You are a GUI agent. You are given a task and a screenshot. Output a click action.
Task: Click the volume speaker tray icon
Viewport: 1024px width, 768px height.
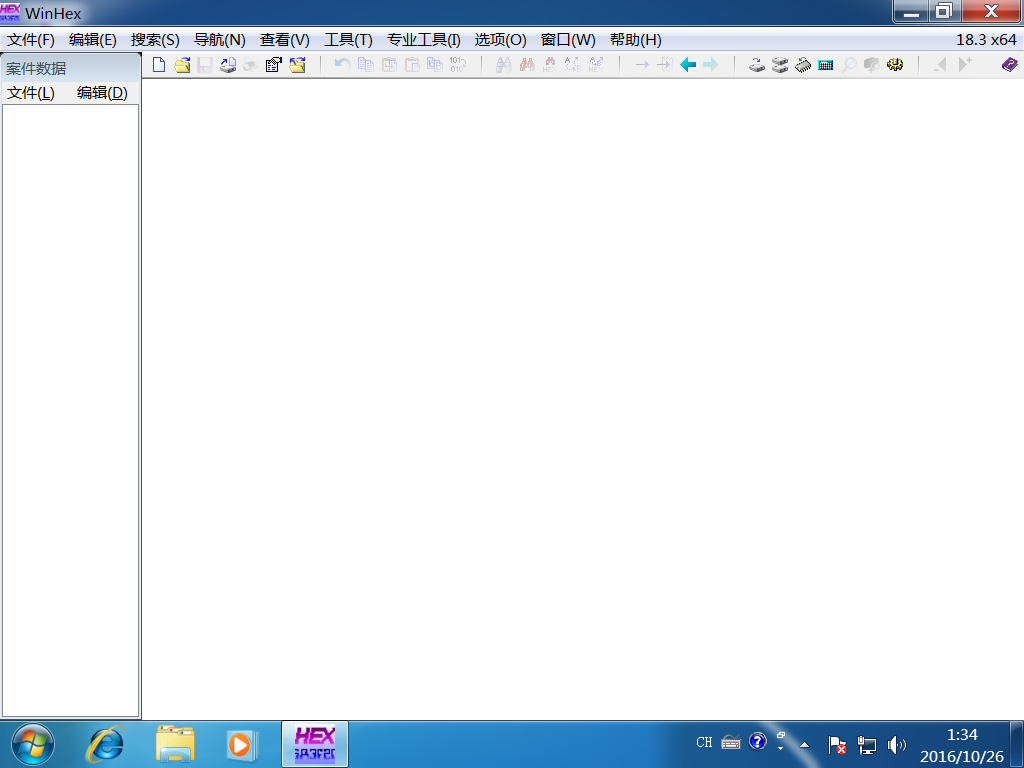897,744
